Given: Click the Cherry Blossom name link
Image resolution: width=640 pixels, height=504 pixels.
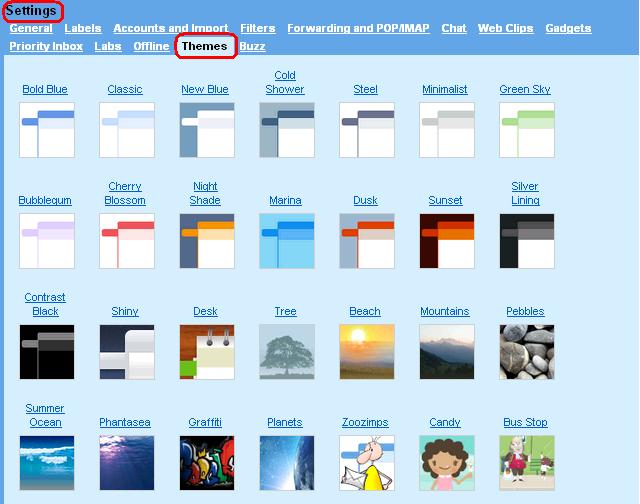Looking at the screenshot, I should [x=125, y=193].
